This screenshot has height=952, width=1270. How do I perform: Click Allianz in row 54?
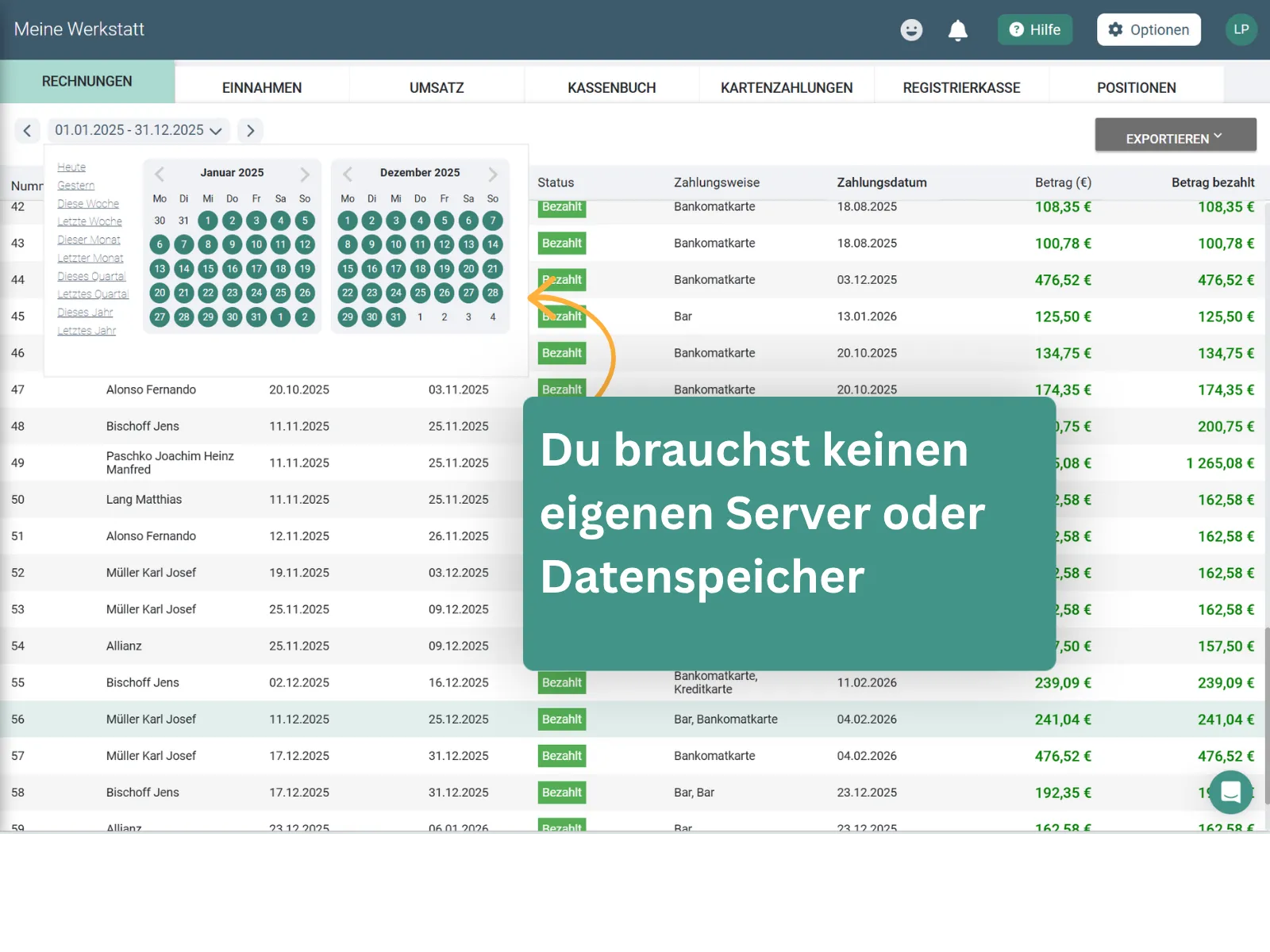[x=124, y=646]
